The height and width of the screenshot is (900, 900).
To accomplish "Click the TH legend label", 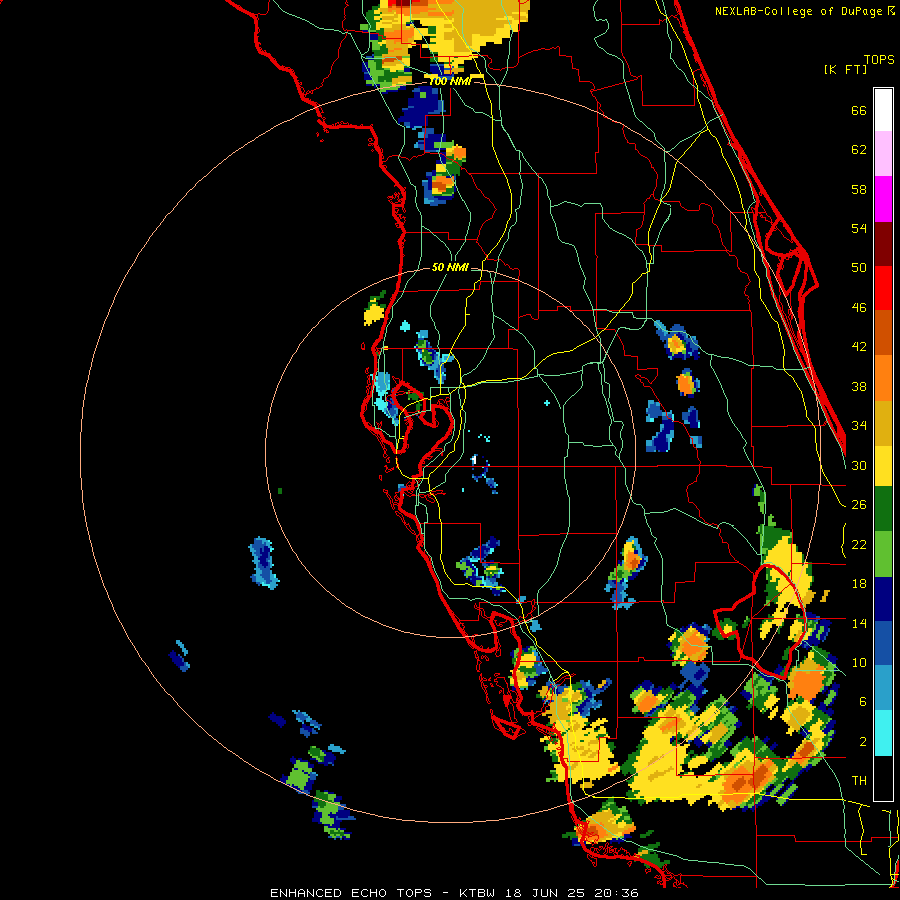I will click(x=859, y=781).
